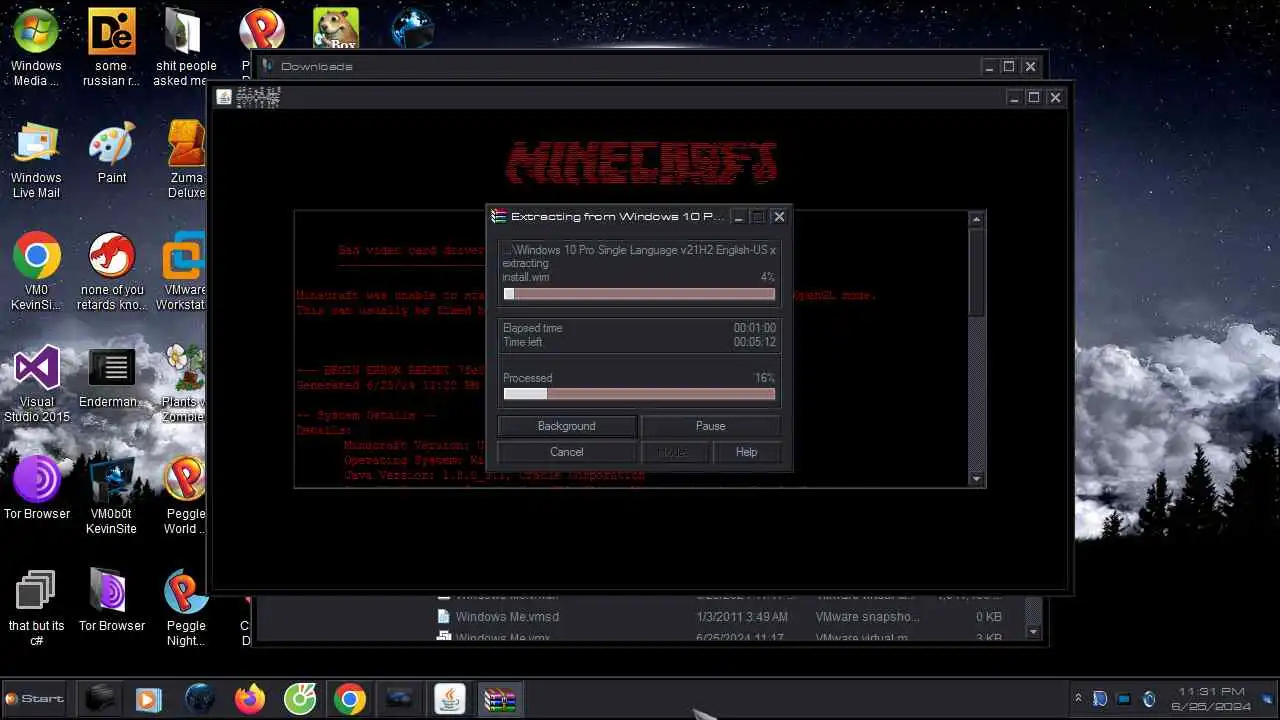Viewport: 1280px width, 720px height.
Task: Select Peggle World desktop icon
Action: tap(185, 496)
